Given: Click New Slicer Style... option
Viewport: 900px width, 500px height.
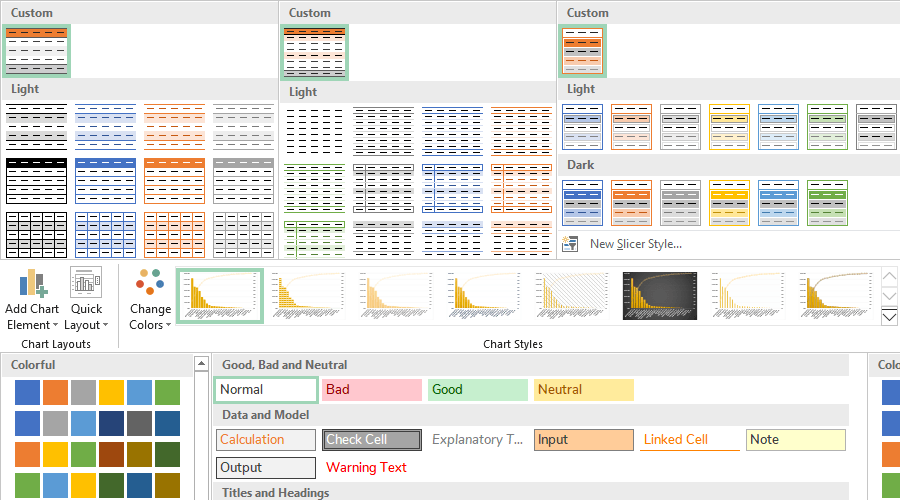Looking at the screenshot, I should pos(635,244).
